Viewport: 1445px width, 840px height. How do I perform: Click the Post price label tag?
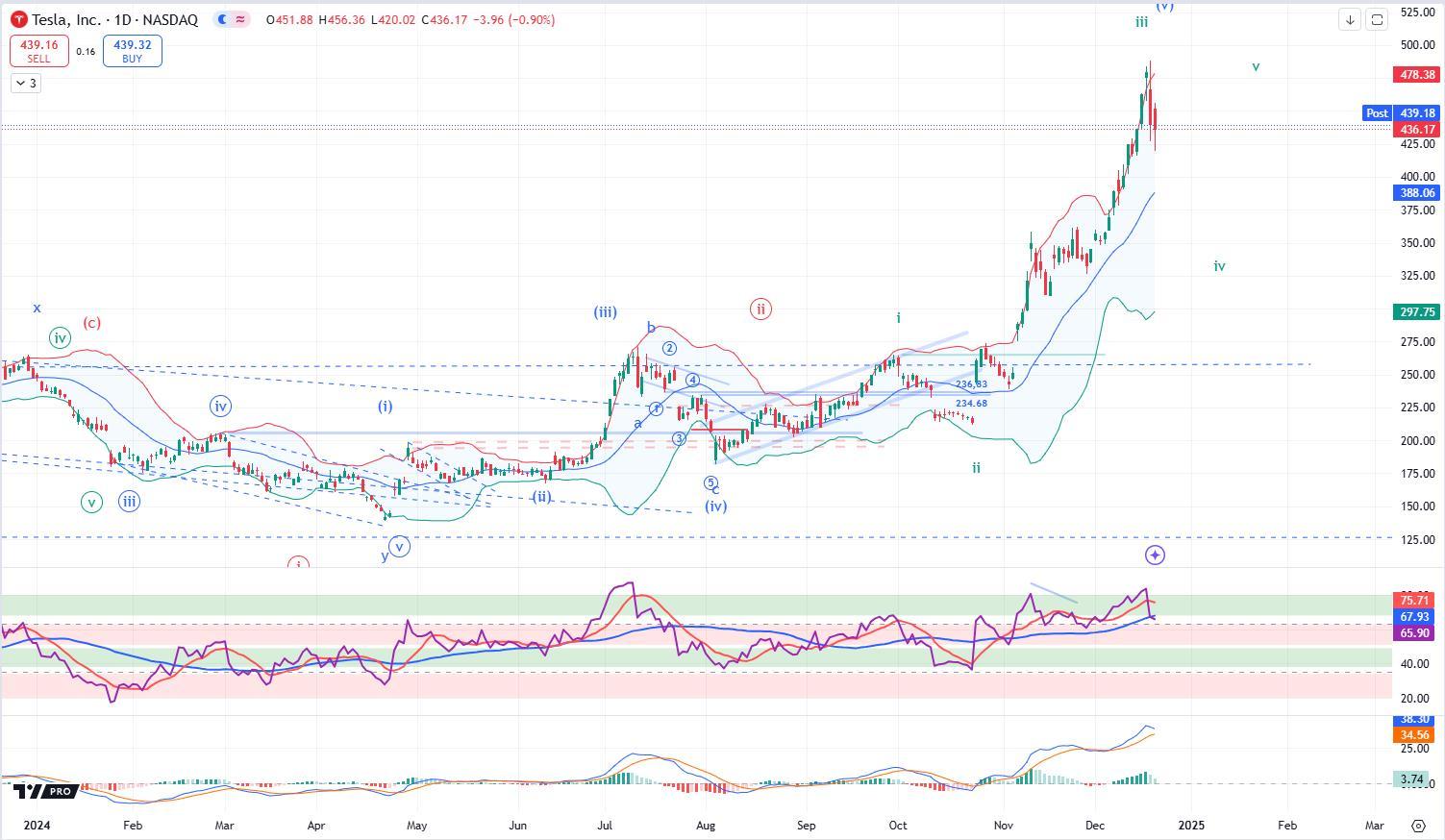(1377, 113)
